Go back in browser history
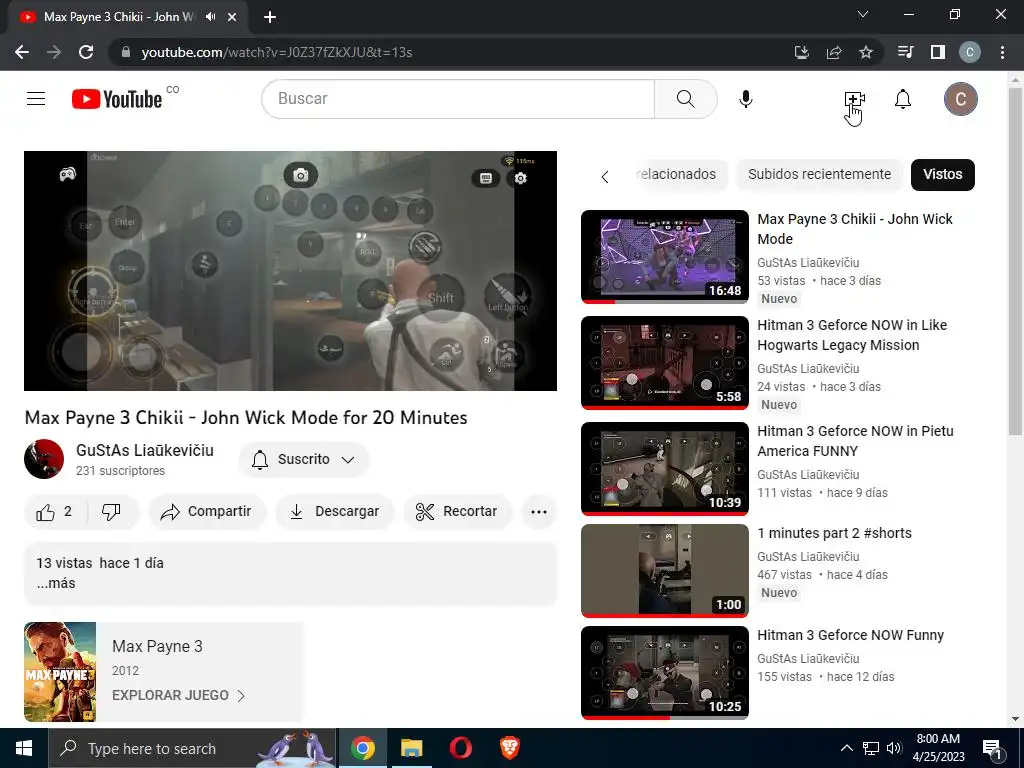 click(22, 52)
